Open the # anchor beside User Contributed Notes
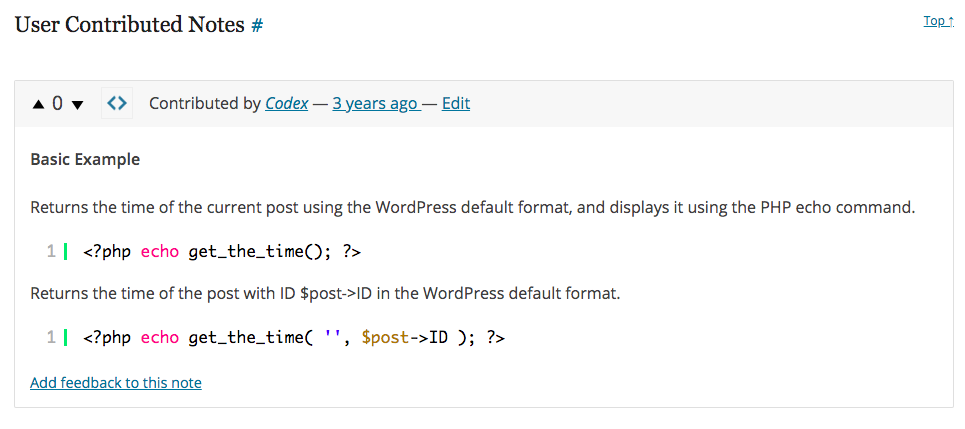Screen dimensions: 965x429 (x=257, y=26)
